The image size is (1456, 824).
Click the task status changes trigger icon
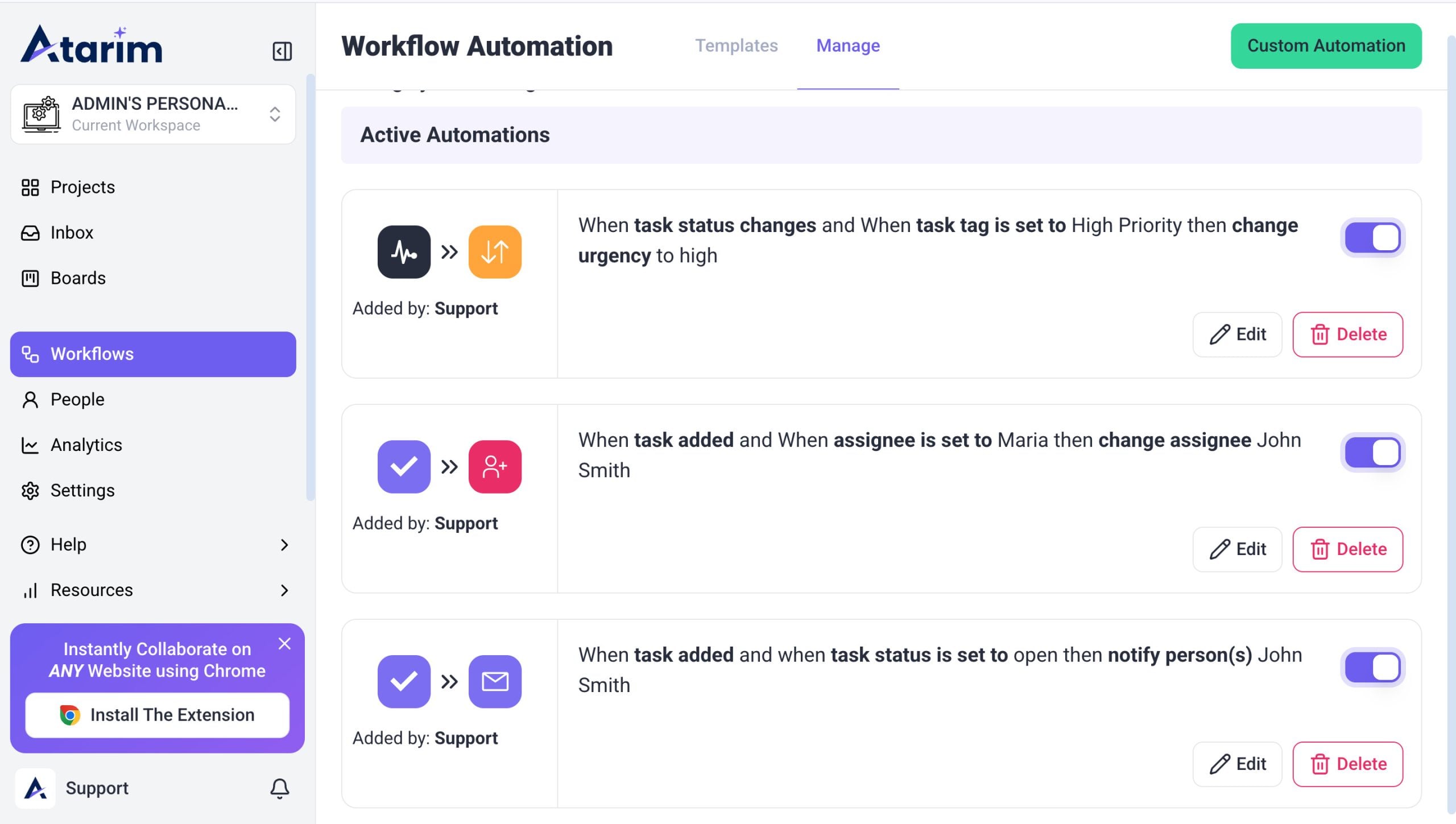404,252
